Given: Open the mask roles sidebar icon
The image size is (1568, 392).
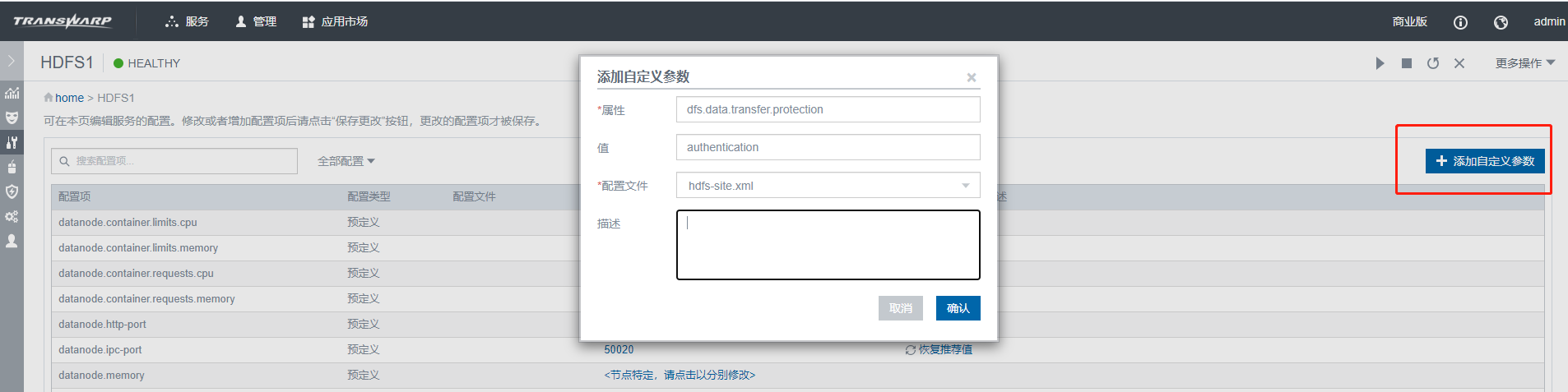Looking at the screenshot, I should pyautogui.click(x=12, y=118).
